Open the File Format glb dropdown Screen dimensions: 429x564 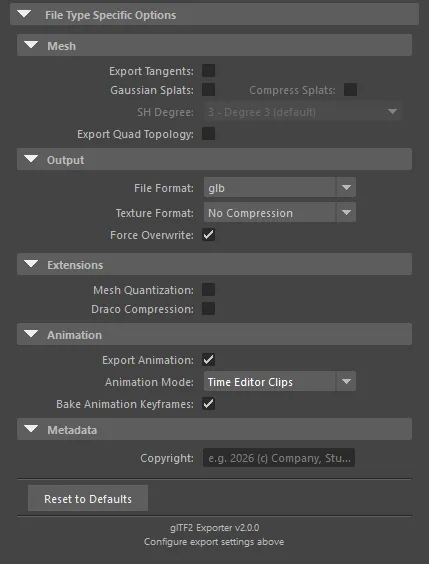click(280, 187)
